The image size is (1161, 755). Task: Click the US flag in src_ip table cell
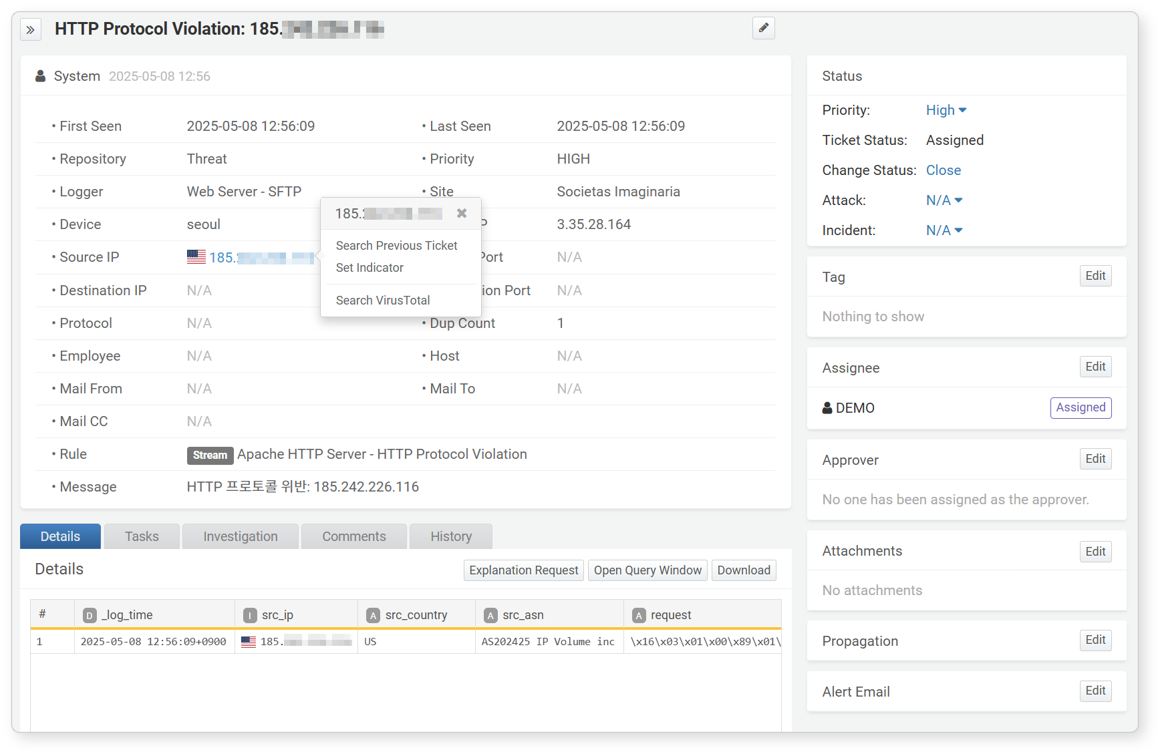pos(248,642)
